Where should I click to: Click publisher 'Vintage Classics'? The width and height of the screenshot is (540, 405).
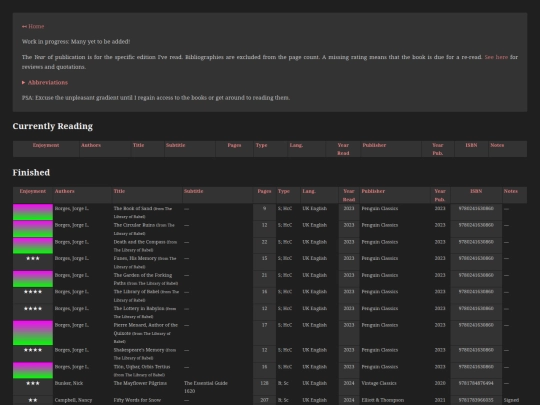pyautogui.click(x=379, y=383)
